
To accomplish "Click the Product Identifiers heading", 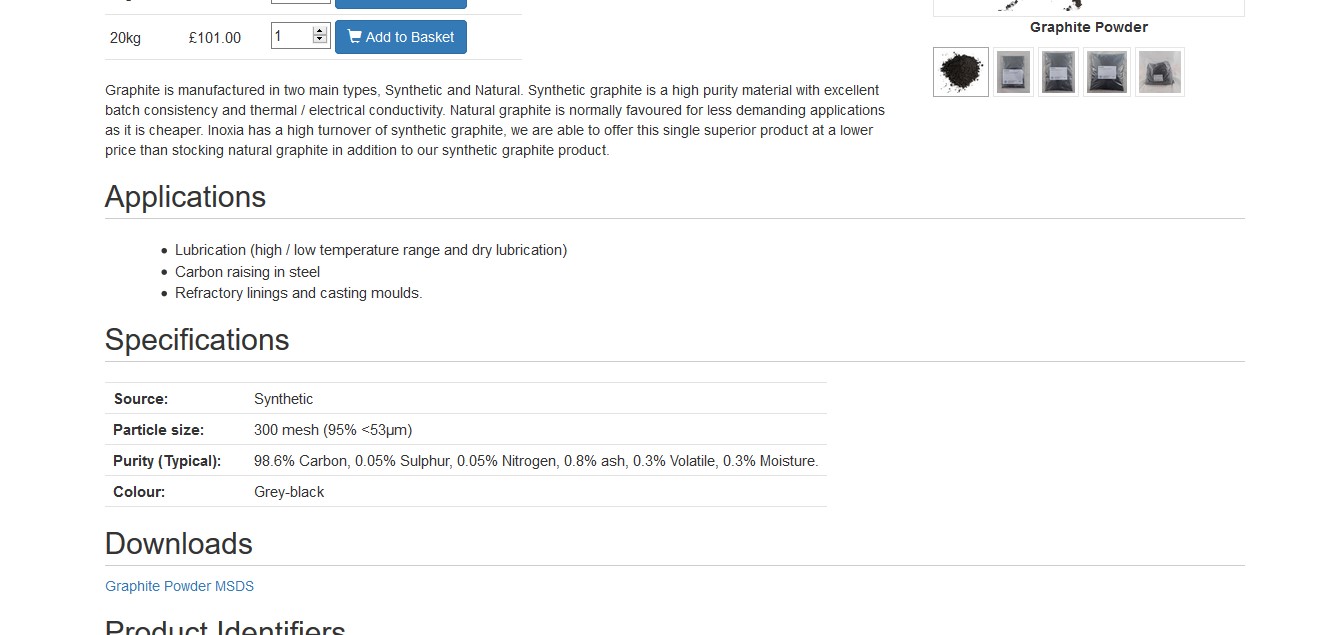I will pyautogui.click(x=225, y=627).
